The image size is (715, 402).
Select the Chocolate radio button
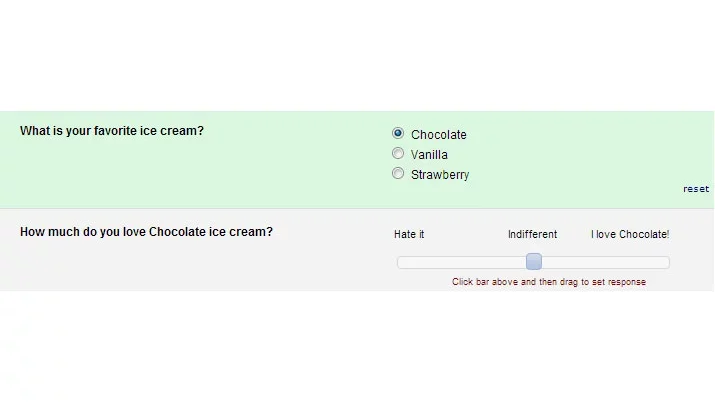398,133
